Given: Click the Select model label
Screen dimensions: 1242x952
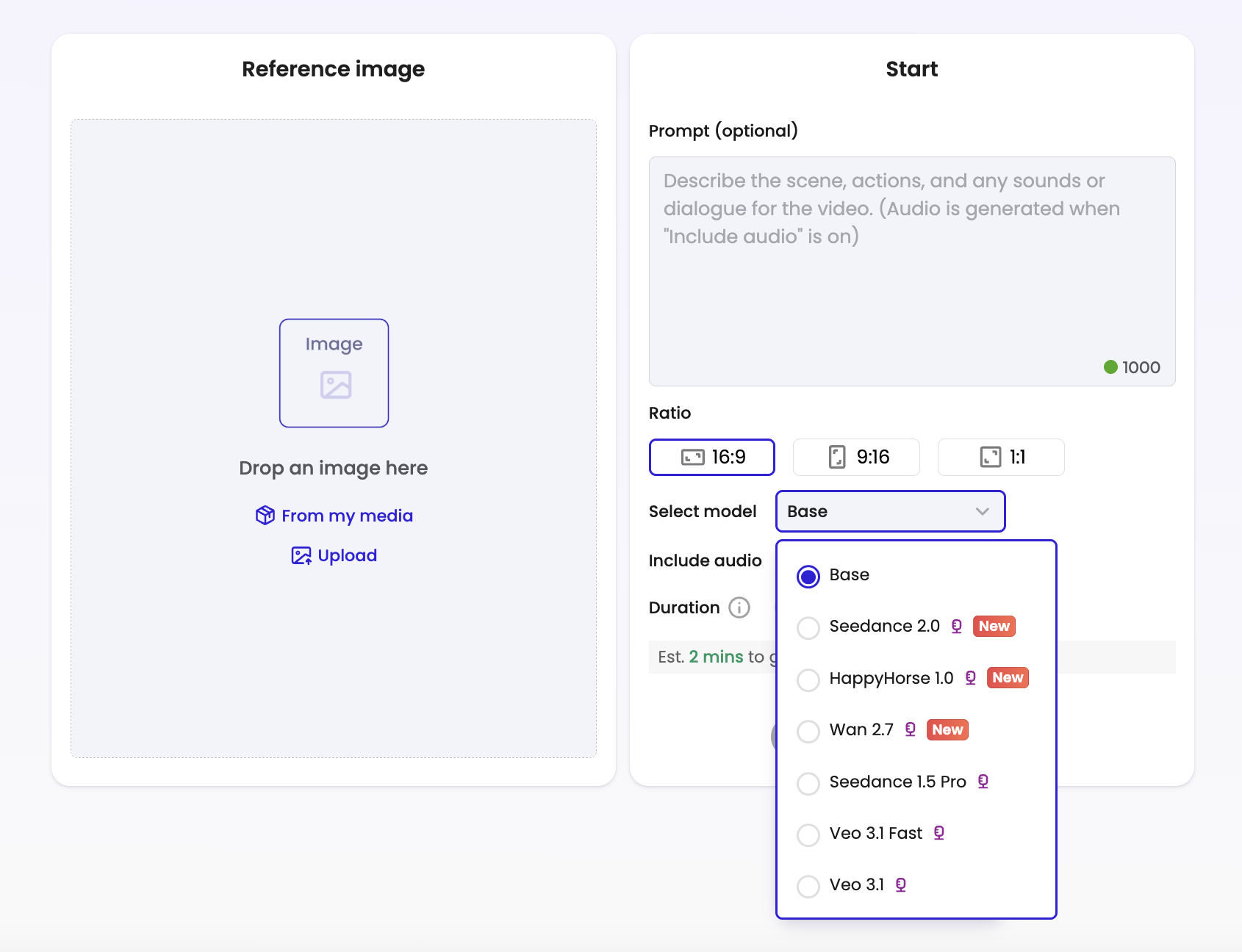Looking at the screenshot, I should point(703,511).
